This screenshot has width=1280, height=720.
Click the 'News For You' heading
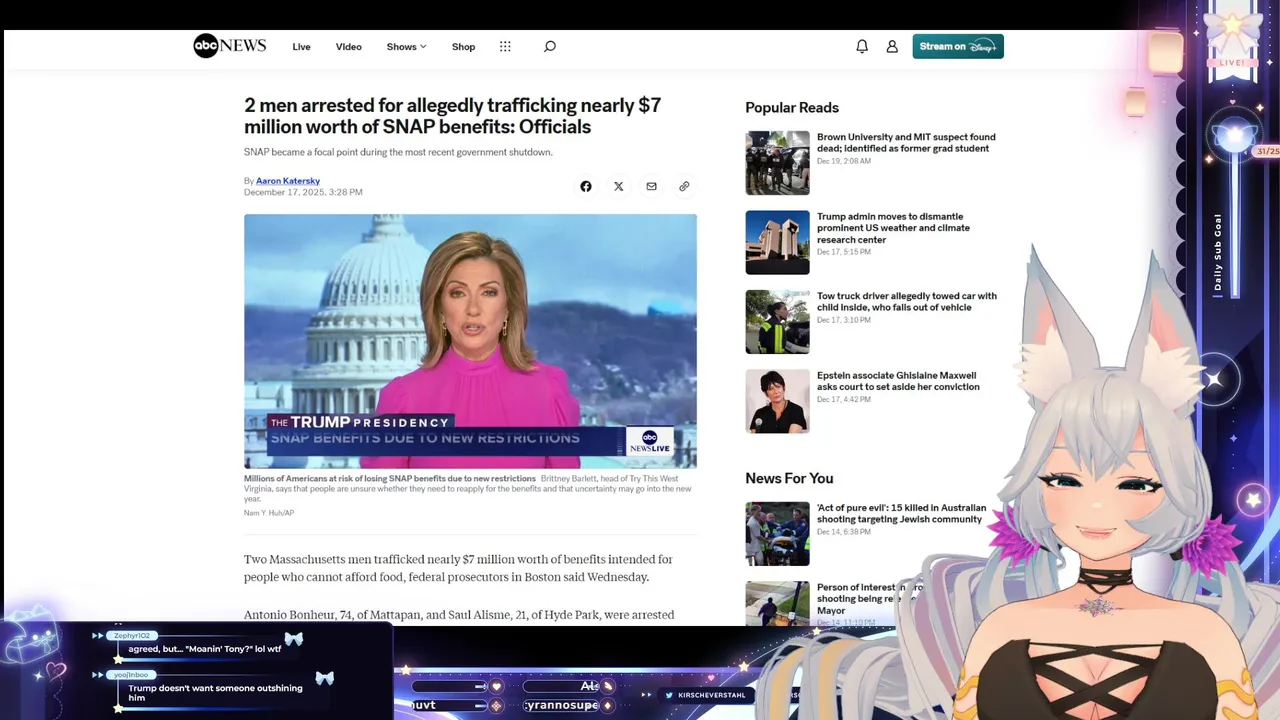[789, 478]
